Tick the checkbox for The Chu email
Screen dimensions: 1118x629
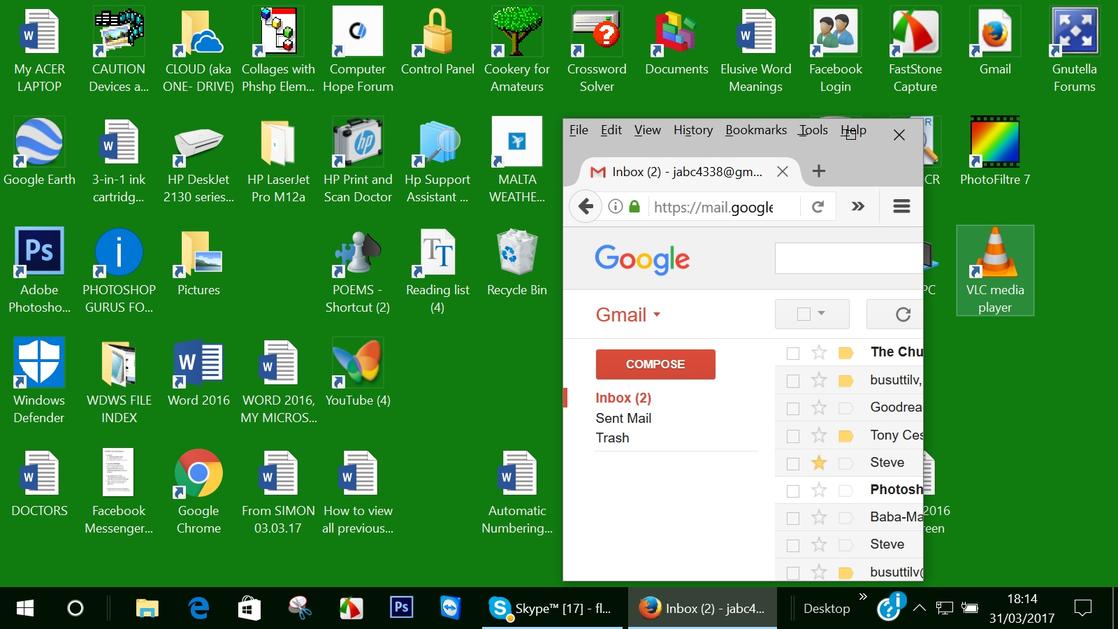(792, 353)
